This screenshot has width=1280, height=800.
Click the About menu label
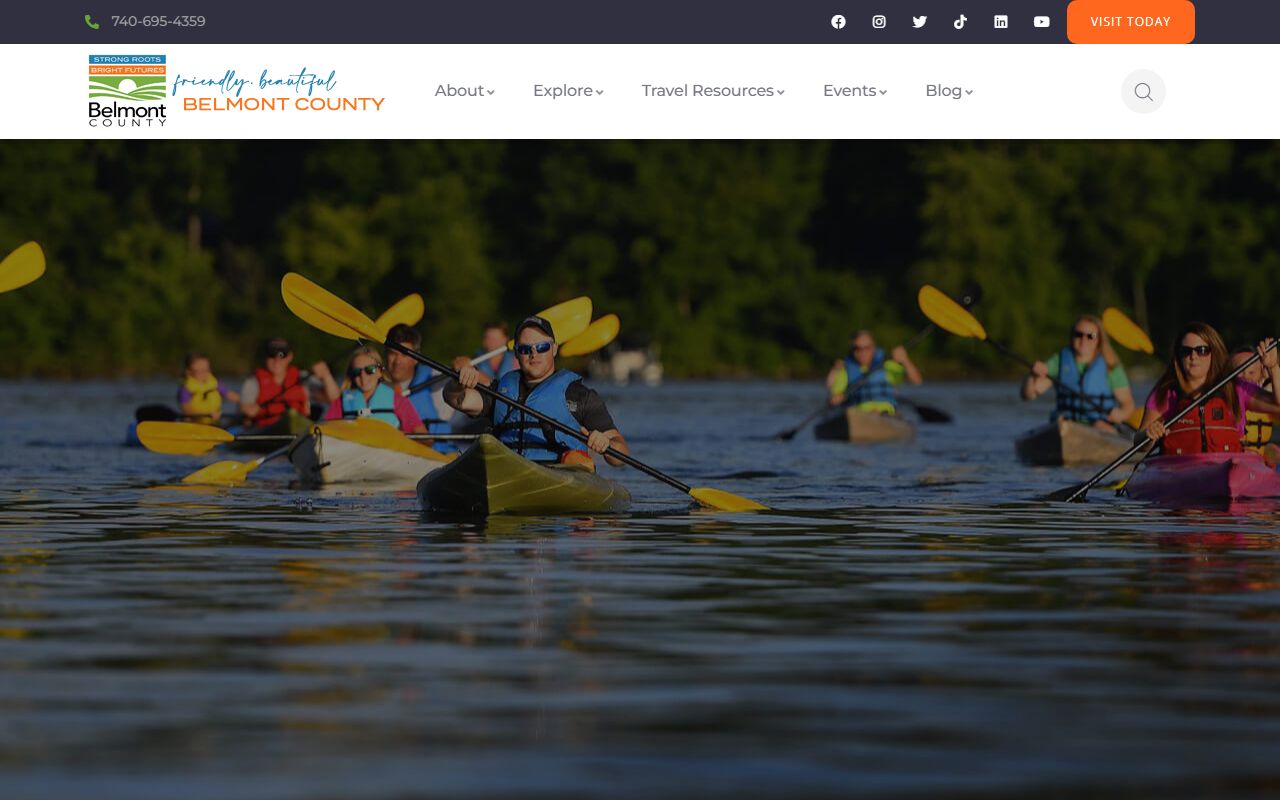pos(459,91)
